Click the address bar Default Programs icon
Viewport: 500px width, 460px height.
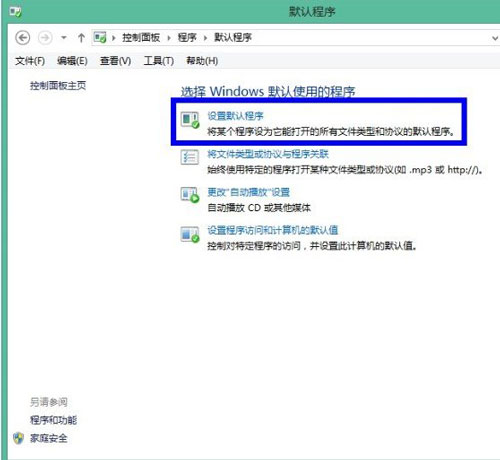click(x=100, y=37)
